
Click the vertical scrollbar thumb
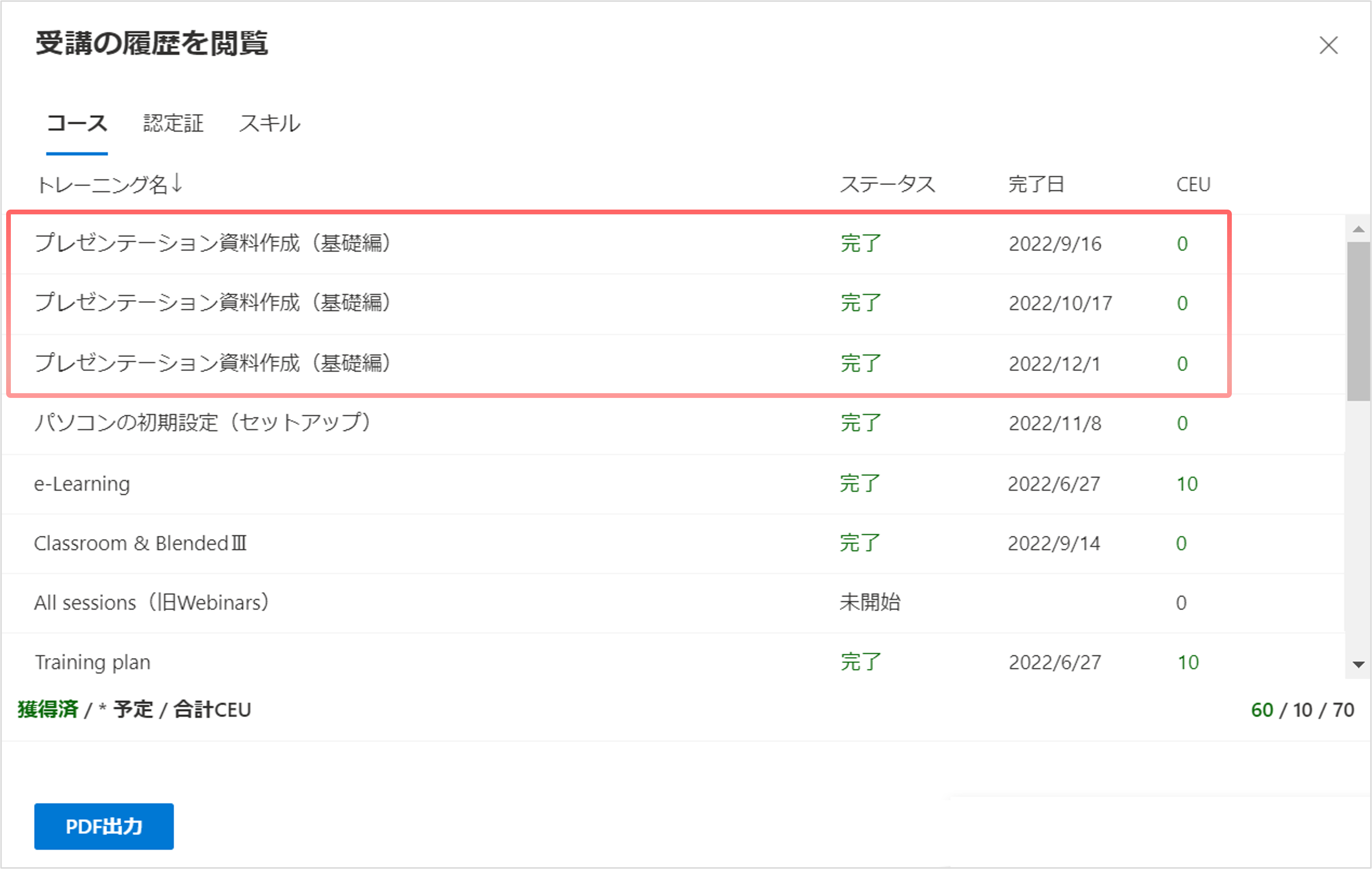pyautogui.click(x=1358, y=321)
